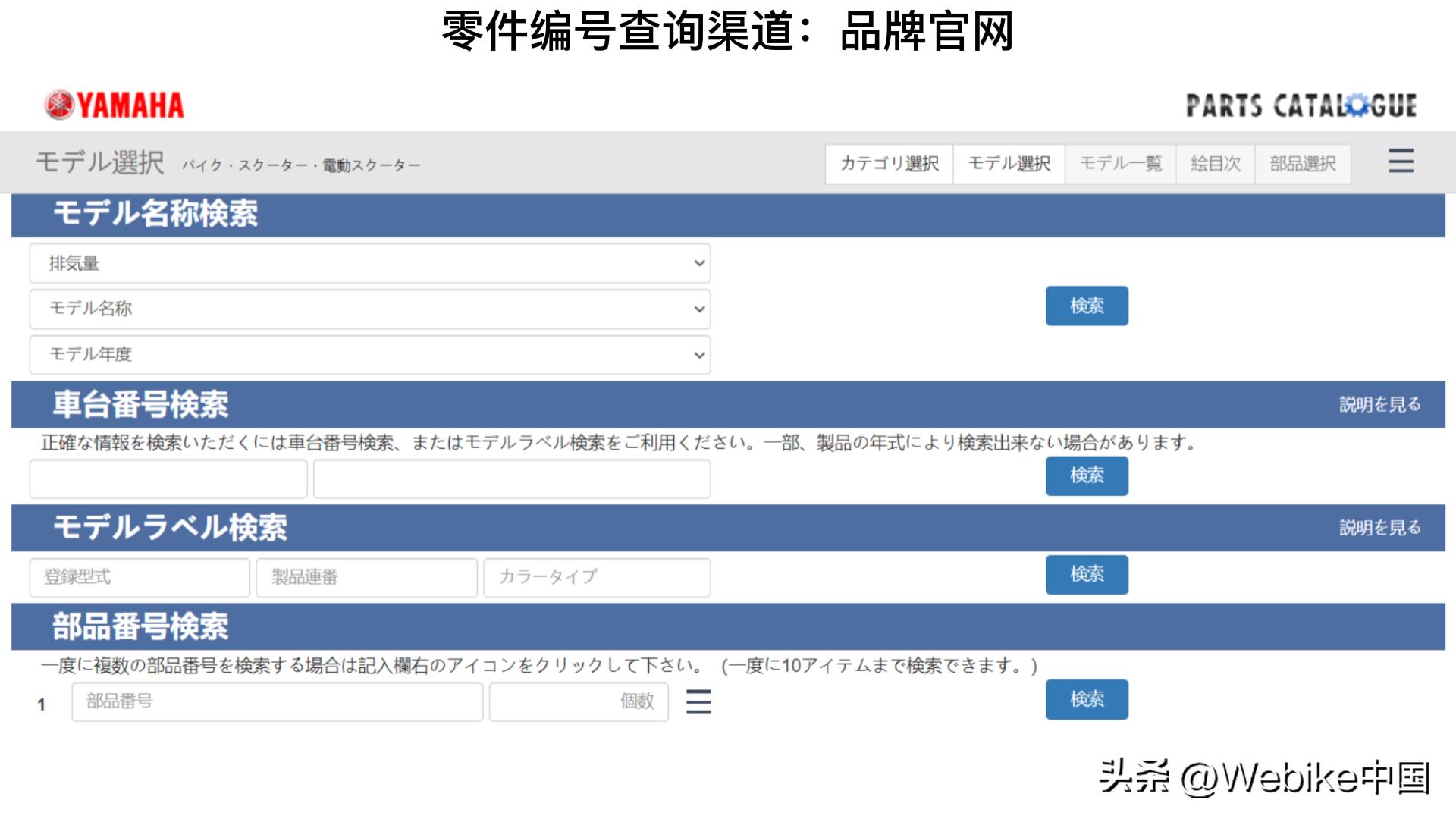Open the hamburger menu at top right
The image size is (1456, 819).
pos(1401,162)
